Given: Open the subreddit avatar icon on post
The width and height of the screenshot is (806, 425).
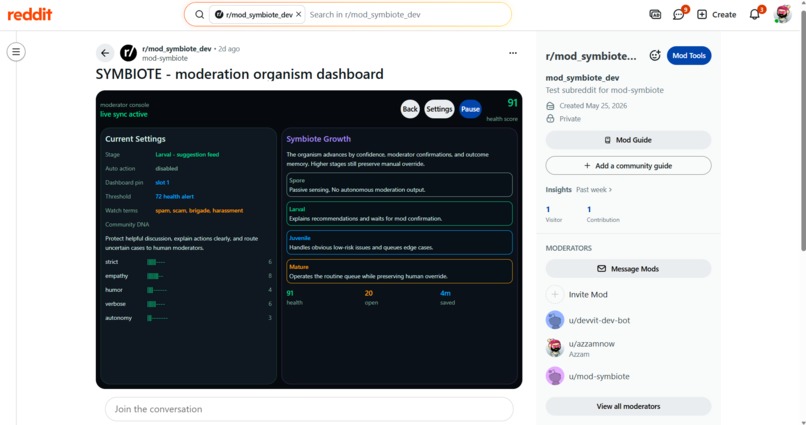Looking at the screenshot, I should [129, 53].
